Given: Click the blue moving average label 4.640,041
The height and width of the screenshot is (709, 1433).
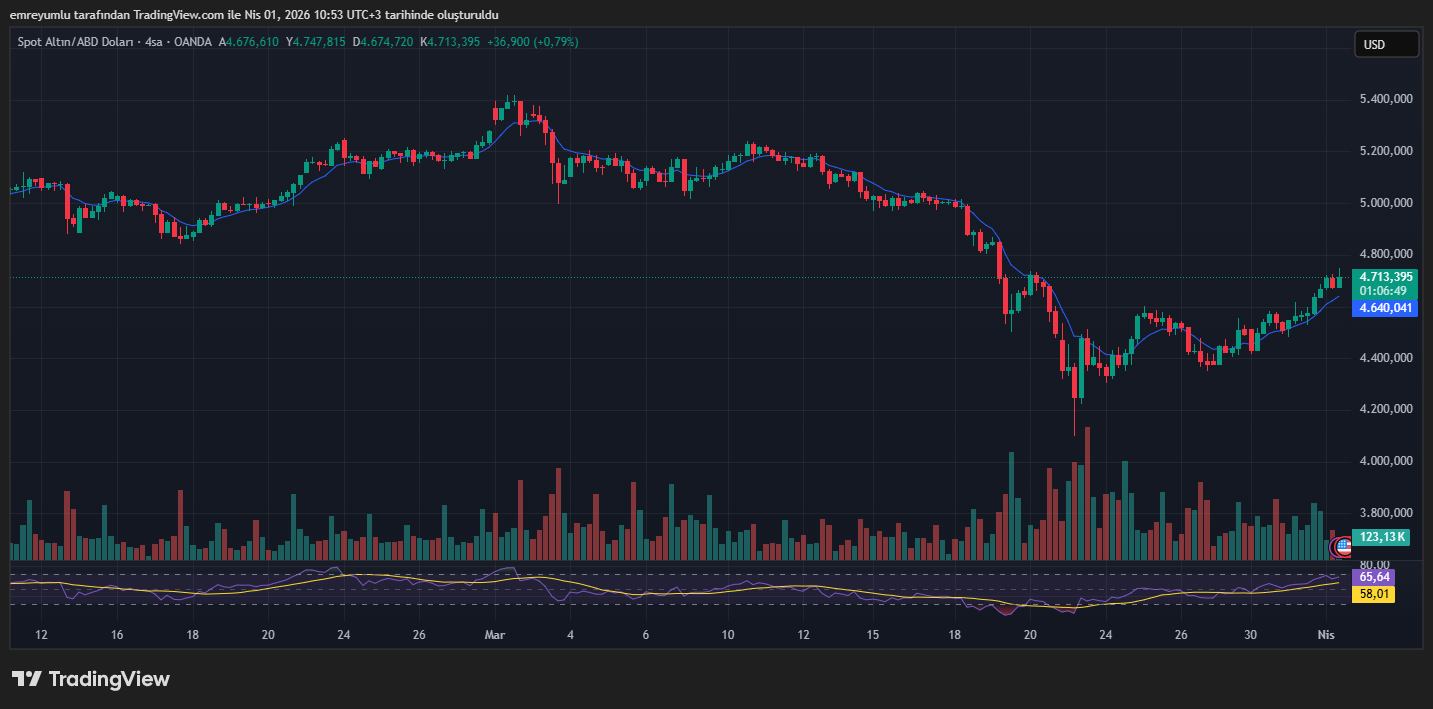Looking at the screenshot, I should 1385,308.
